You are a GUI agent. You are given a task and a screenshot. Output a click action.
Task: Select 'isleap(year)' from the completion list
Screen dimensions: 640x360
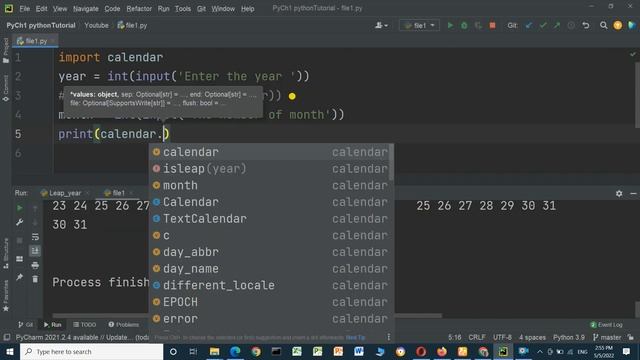point(269,169)
